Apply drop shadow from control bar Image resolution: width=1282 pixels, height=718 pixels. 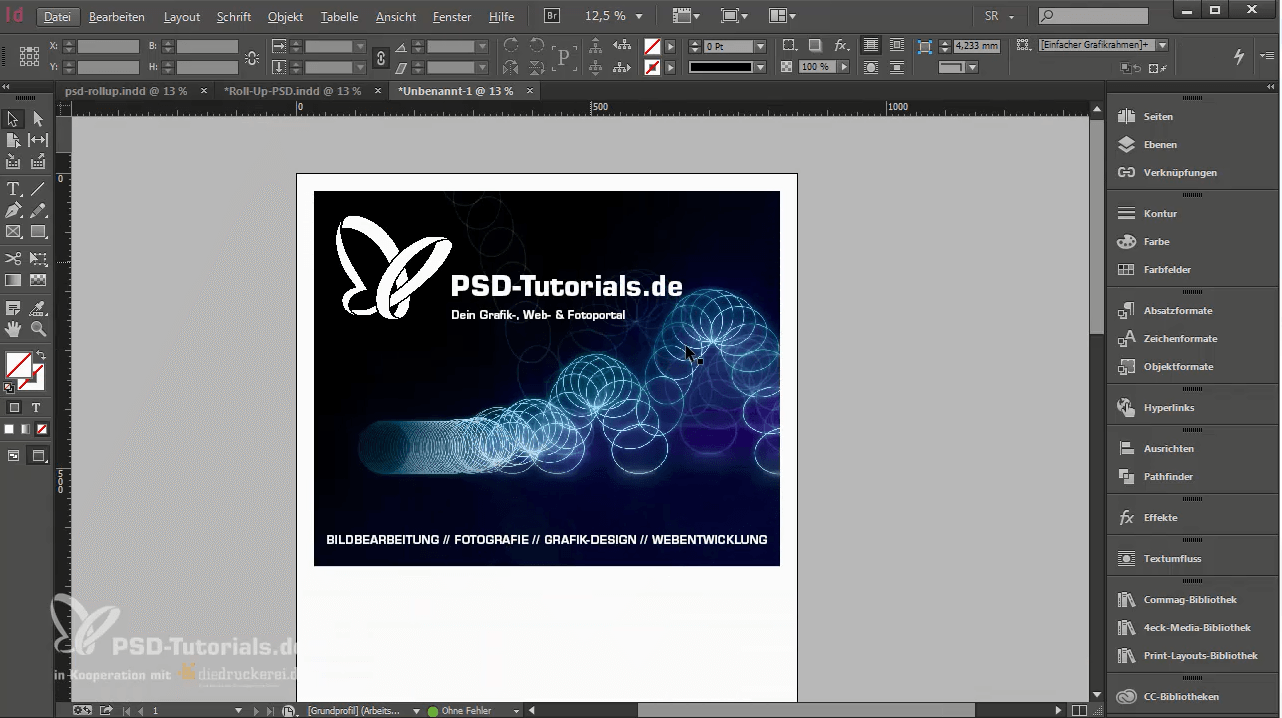[x=815, y=46]
